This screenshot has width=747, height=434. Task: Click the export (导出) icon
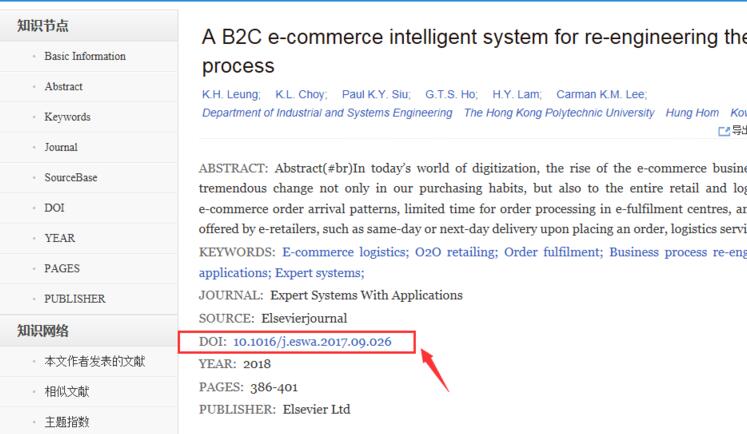725,131
